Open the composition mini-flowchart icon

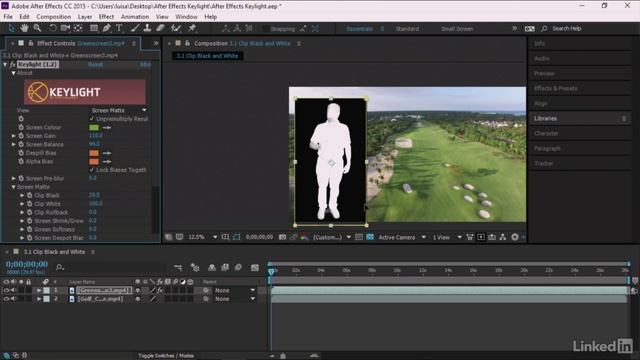pyautogui.click(x=178, y=268)
